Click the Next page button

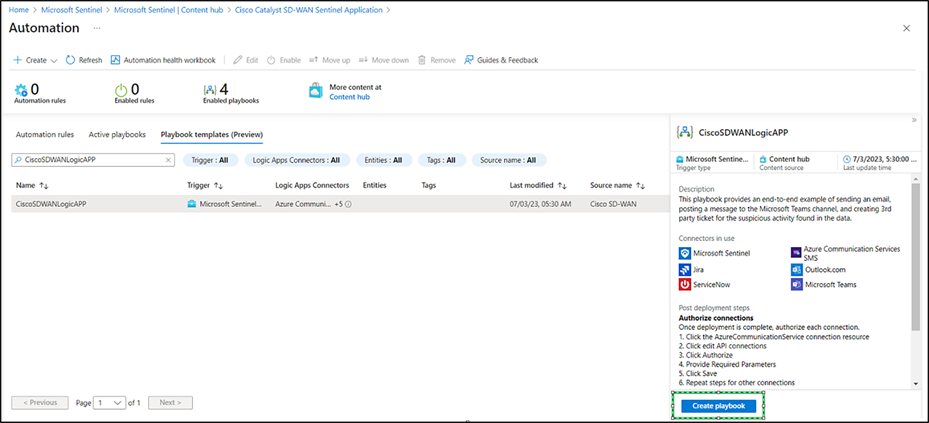coord(170,402)
